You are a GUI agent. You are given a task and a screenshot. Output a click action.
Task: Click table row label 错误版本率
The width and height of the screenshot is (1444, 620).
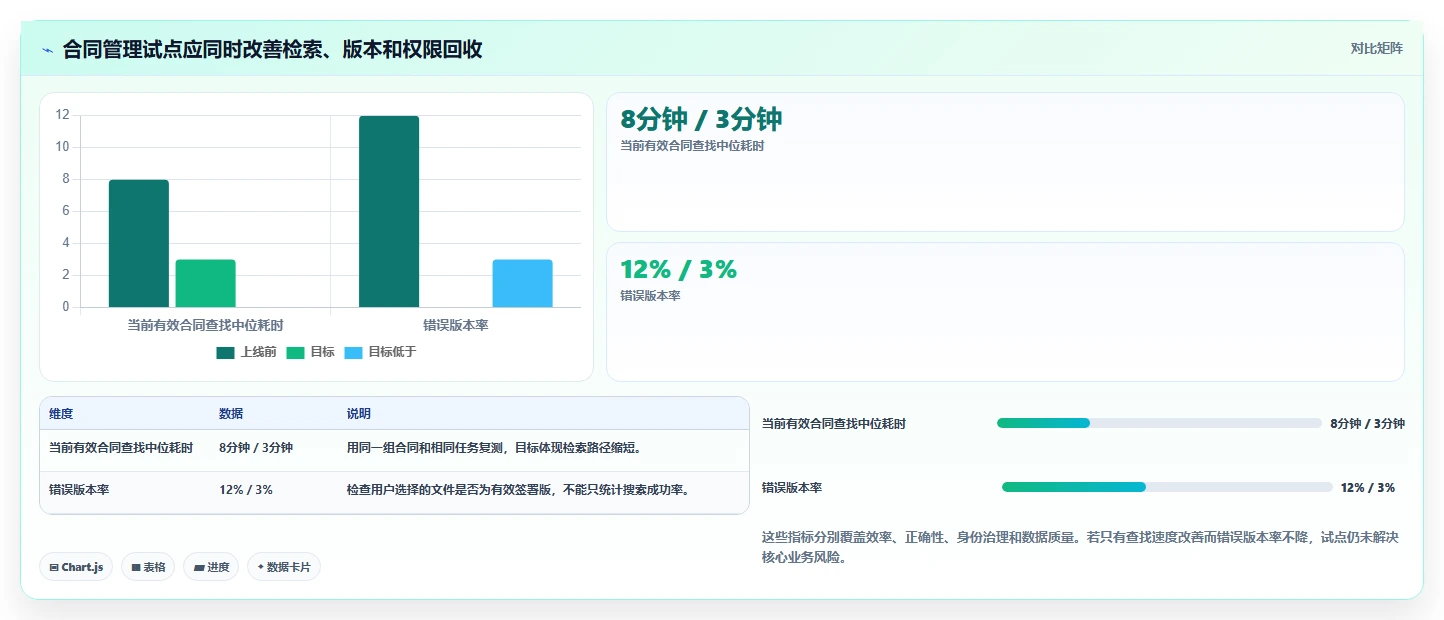click(79, 490)
